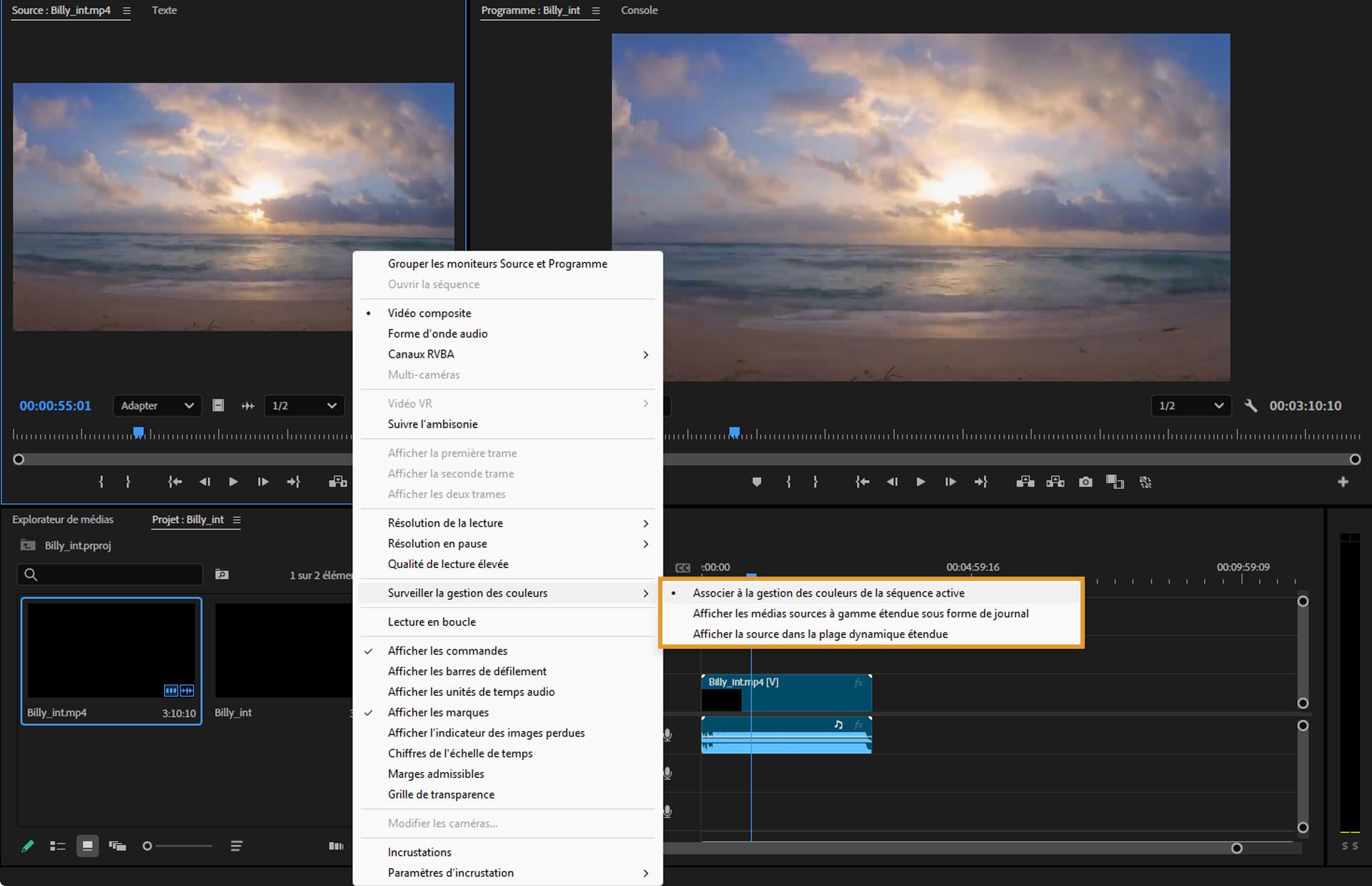The width and height of the screenshot is (1372, 886).
Task: Click the Program monitor wrench settings icon
Action: 1250,406
